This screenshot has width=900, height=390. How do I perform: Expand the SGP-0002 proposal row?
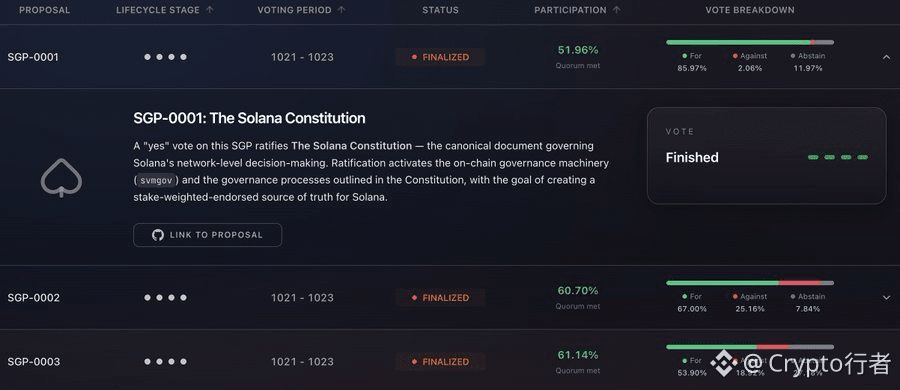(x=886, y=298)
